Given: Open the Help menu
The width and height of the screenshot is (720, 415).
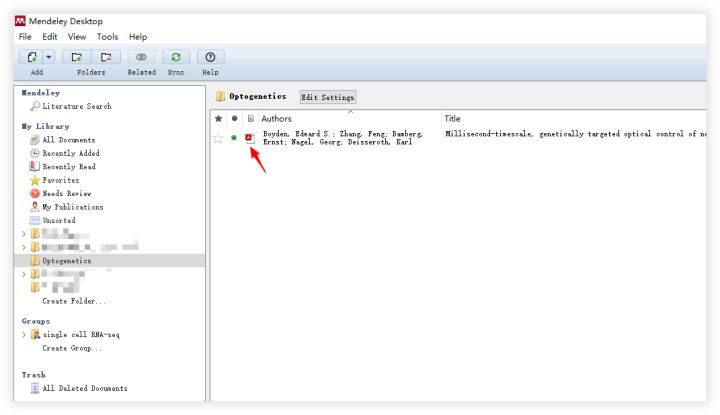Looking at the screenshot, I should point(138,37).
